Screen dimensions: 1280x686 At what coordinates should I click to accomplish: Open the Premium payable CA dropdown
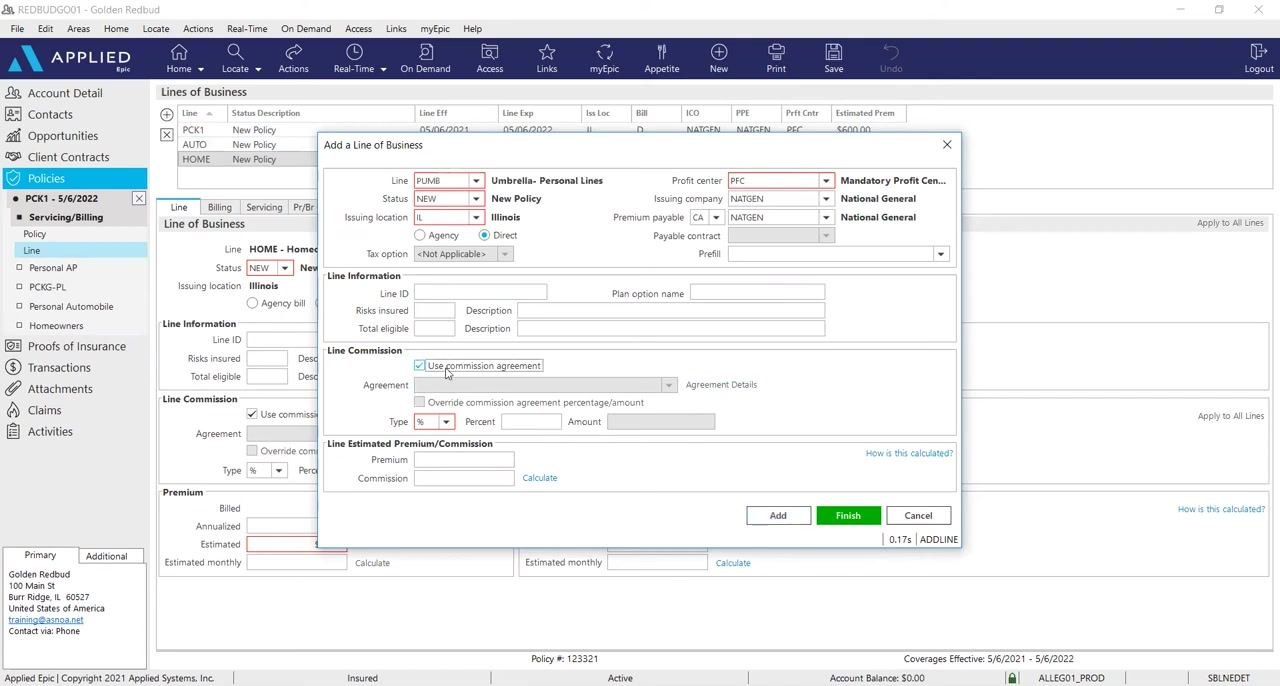716,217
